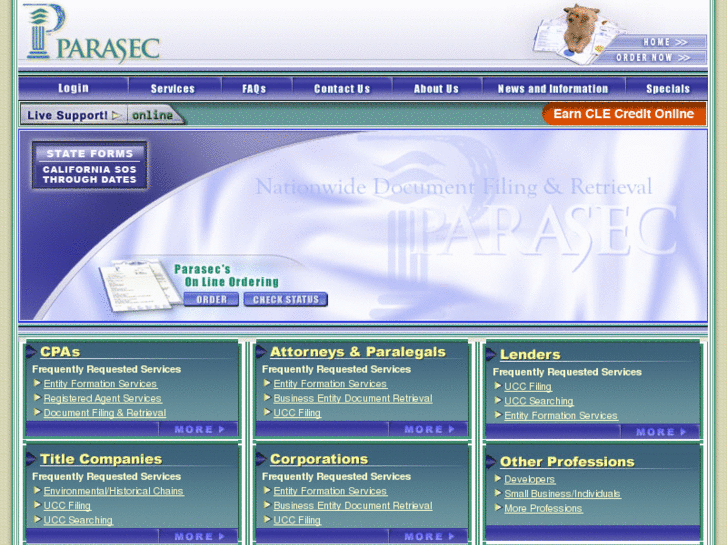This screenshot has width=727, height=545.
Task: Open Entity Formation Services under Attorneys & Paralegals
Action: click(x=330, y=384)
